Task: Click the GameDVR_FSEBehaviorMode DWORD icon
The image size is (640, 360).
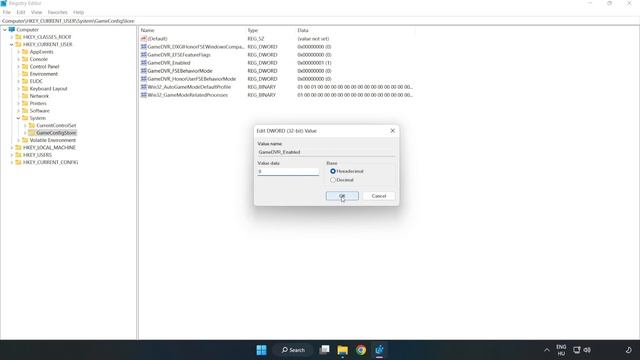Action: coord(144,71)
